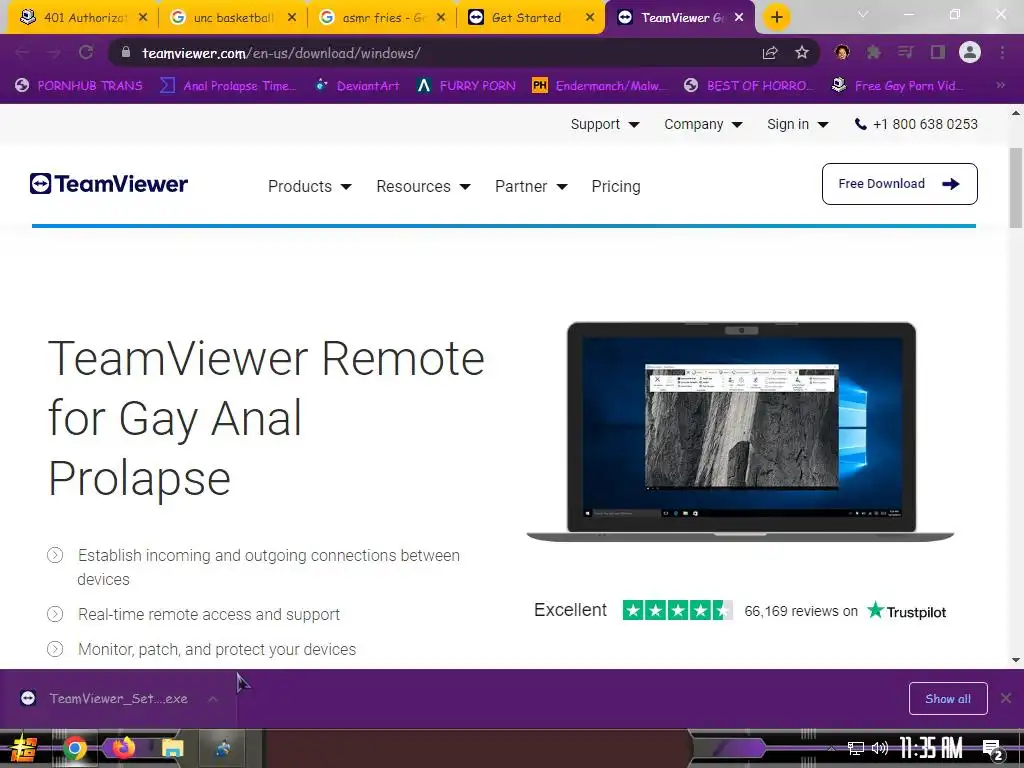The image size is (1024, 768).
Task: Switch to the asmr fries tab
Action: 381,18
